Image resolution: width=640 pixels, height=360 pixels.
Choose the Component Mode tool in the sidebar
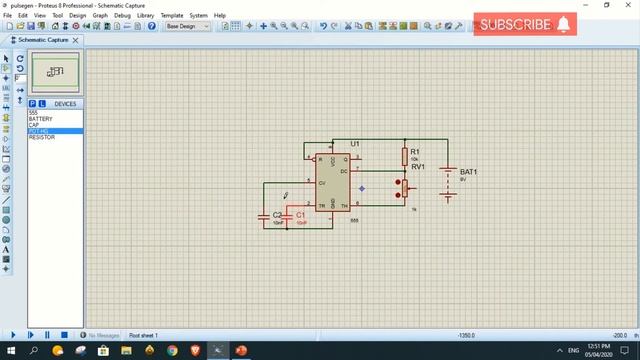tap(6, 68)
